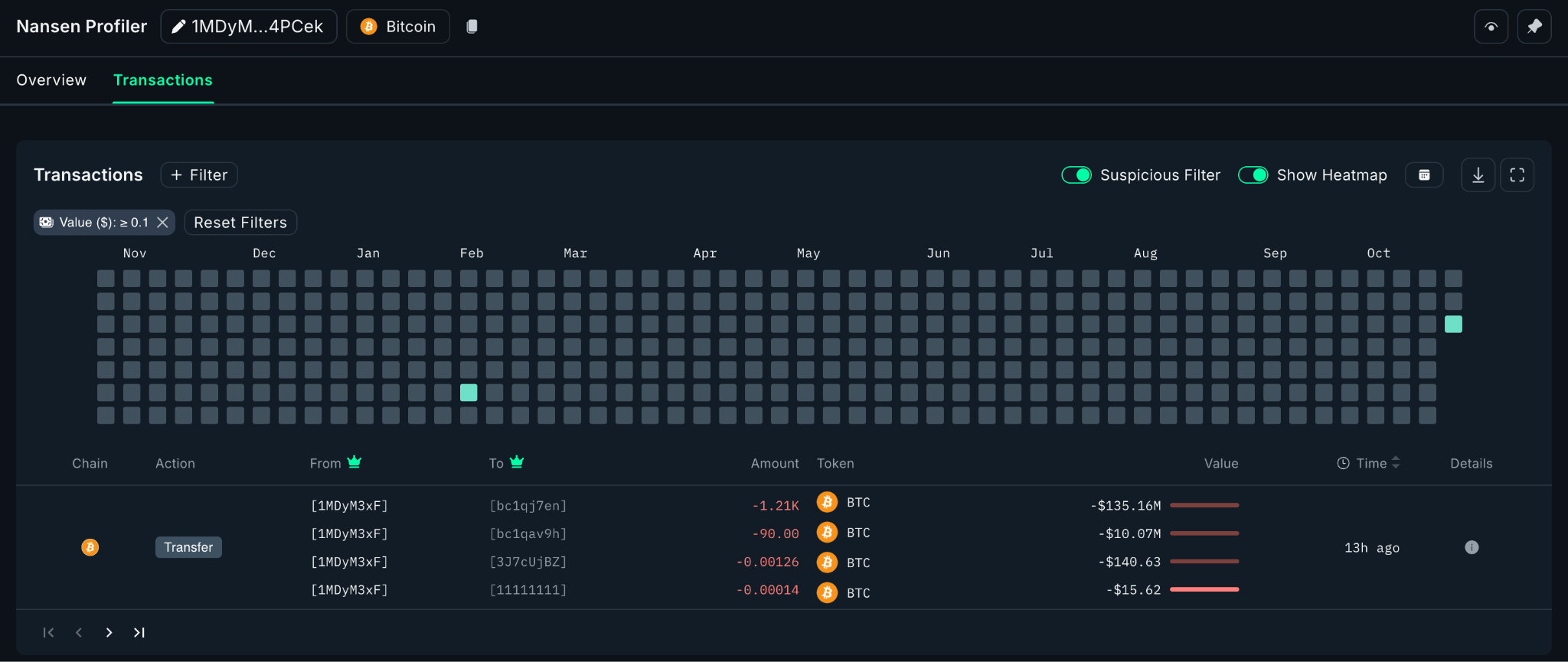The height and width of the screenshot is (662, 1568).
Task: Open the Bitcoin chain selector
Action: point(398,27)
